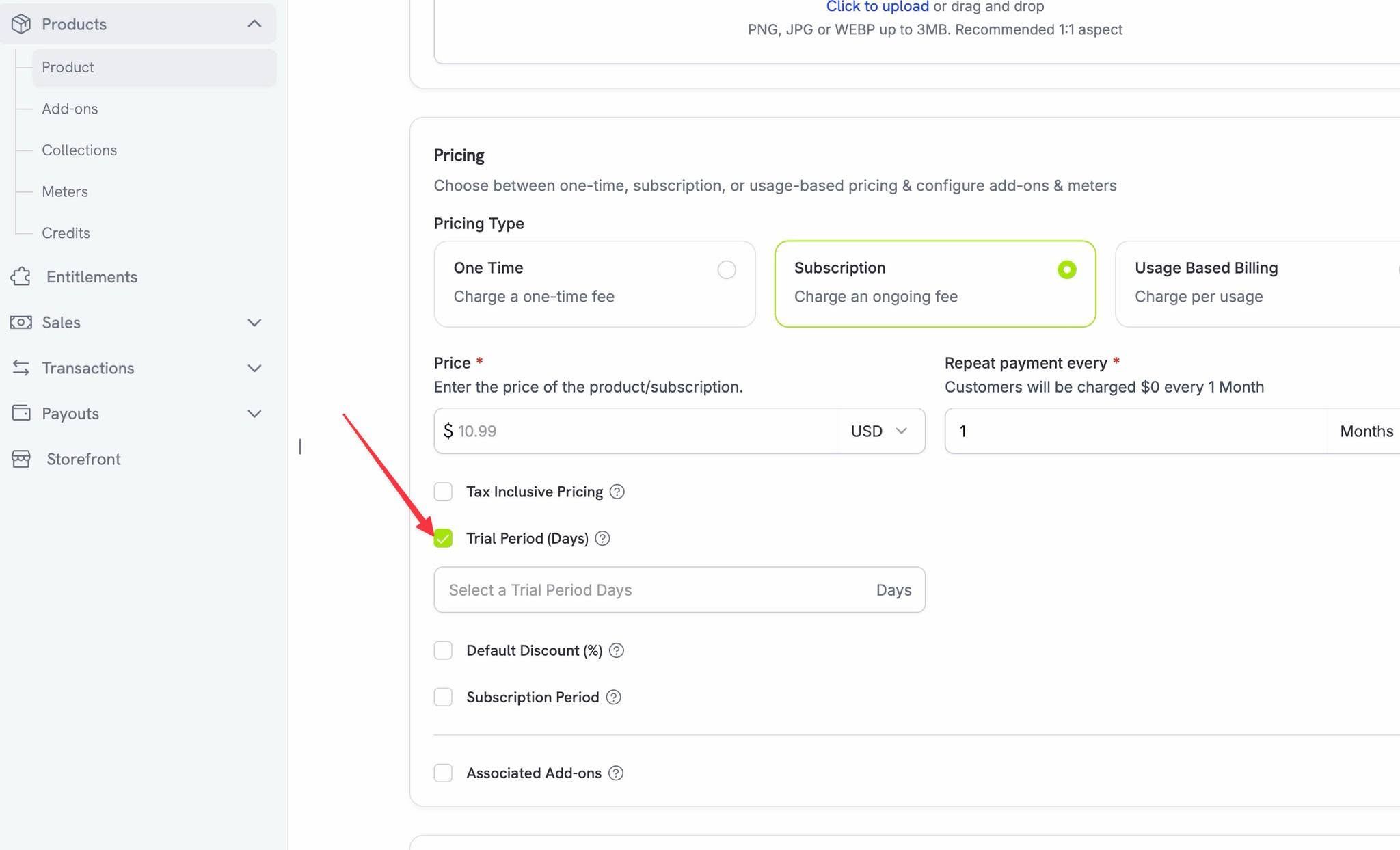Show help info for Default Discount (%)
1400x850 pixels.
point(616,650)
